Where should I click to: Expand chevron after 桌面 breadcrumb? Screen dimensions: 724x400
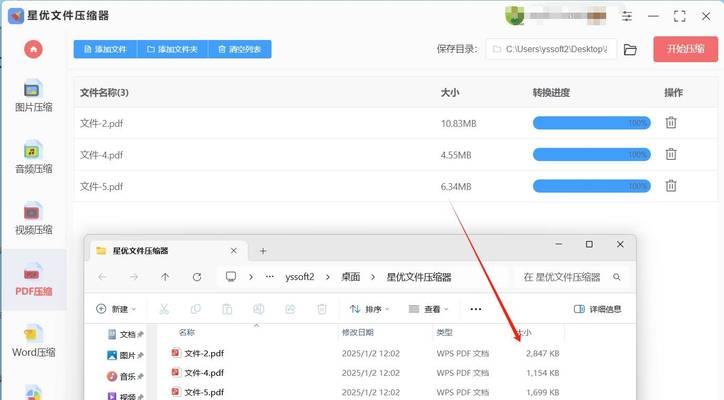tap(373, 277)
